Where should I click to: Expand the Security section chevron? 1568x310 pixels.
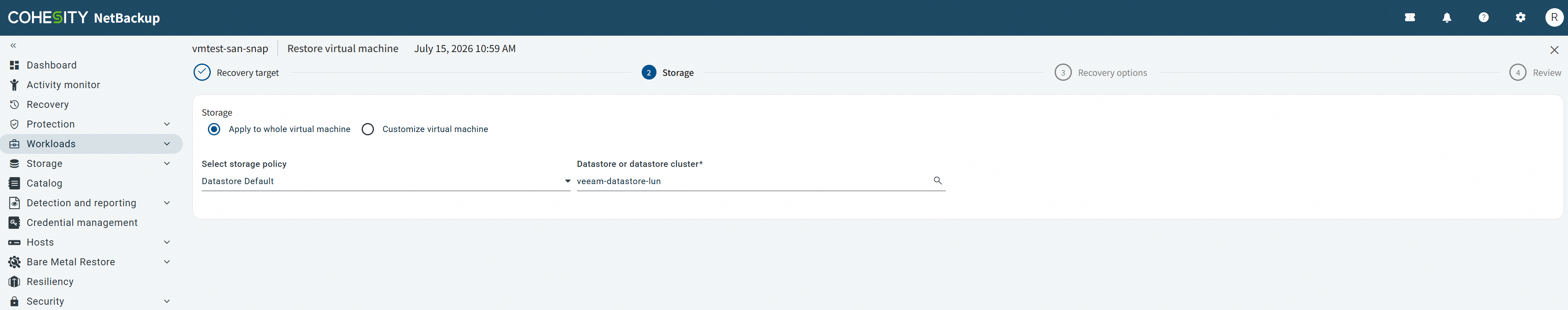click(167, 301)
